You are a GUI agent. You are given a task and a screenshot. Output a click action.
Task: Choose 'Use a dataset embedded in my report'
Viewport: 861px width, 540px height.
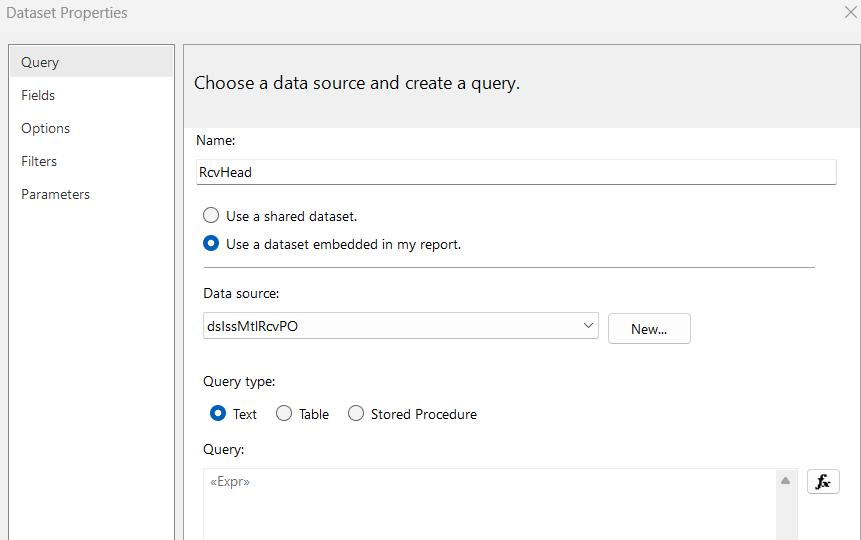point(211,244)
